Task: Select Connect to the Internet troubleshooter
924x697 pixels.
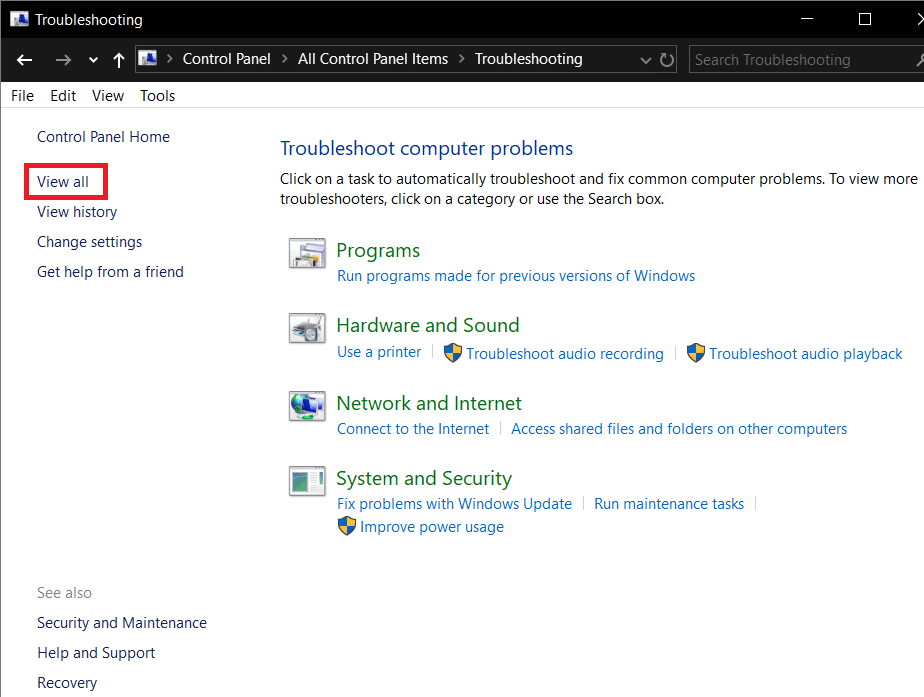Action: 413,429
